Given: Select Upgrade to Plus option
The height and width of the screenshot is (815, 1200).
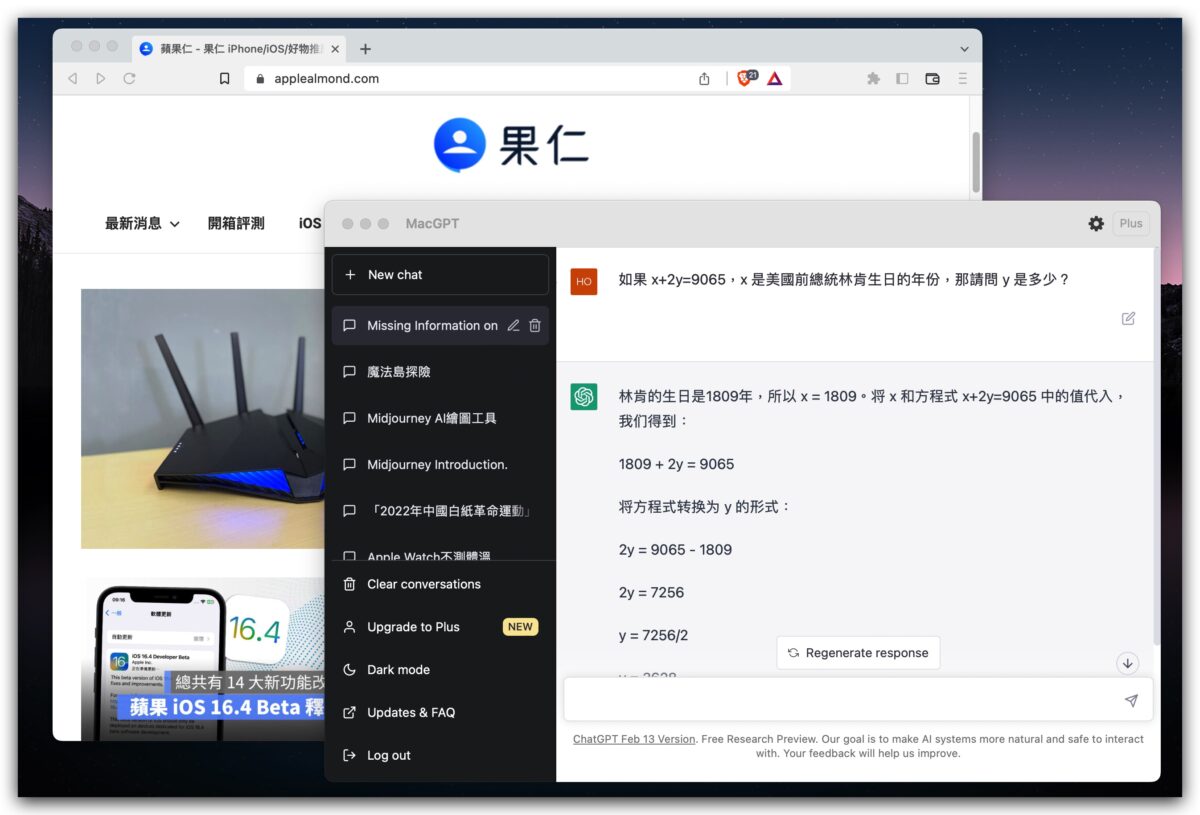Looking at the screenshot, I should (x=440, y=627).
